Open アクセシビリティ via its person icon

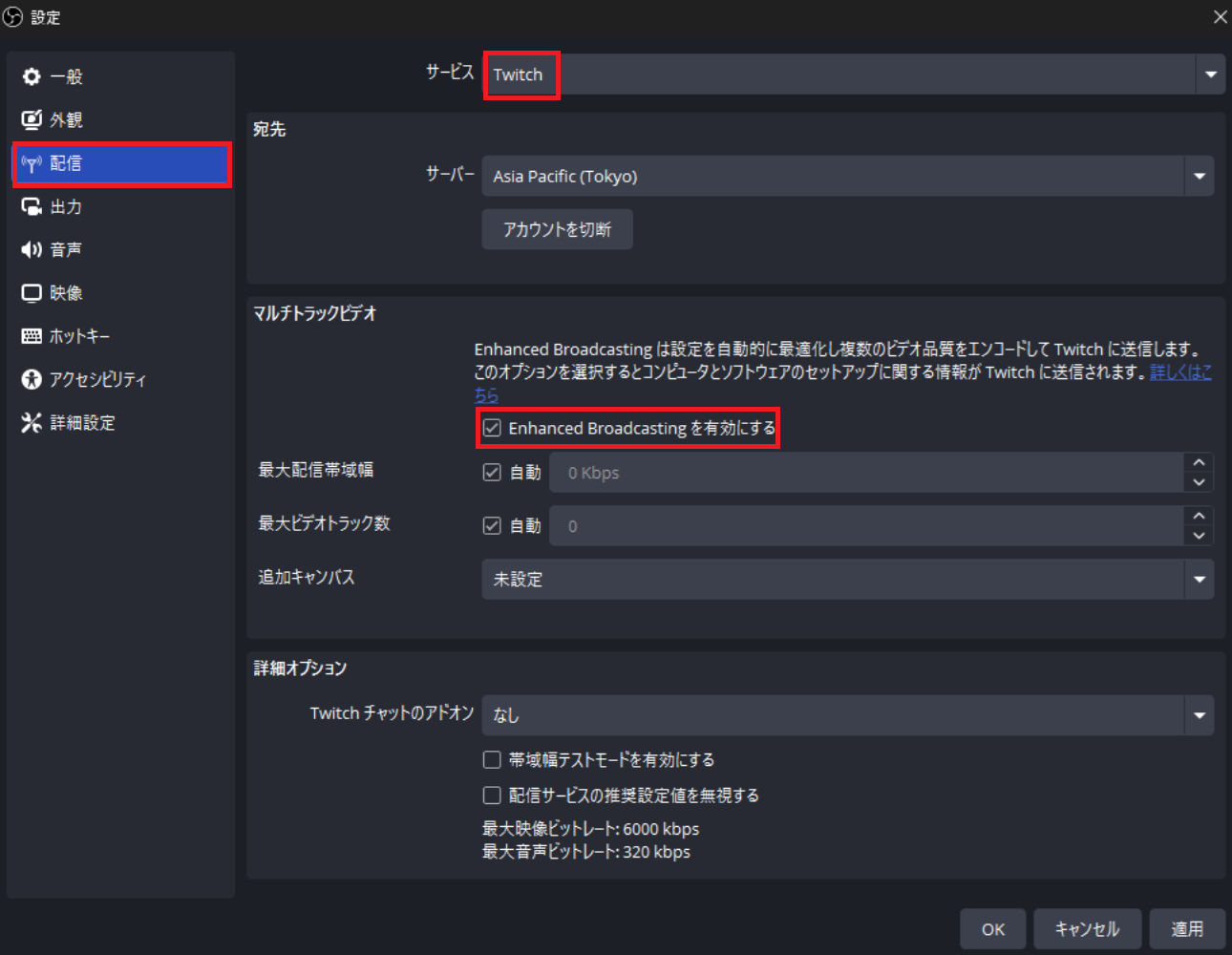click(x=32, y=379)
